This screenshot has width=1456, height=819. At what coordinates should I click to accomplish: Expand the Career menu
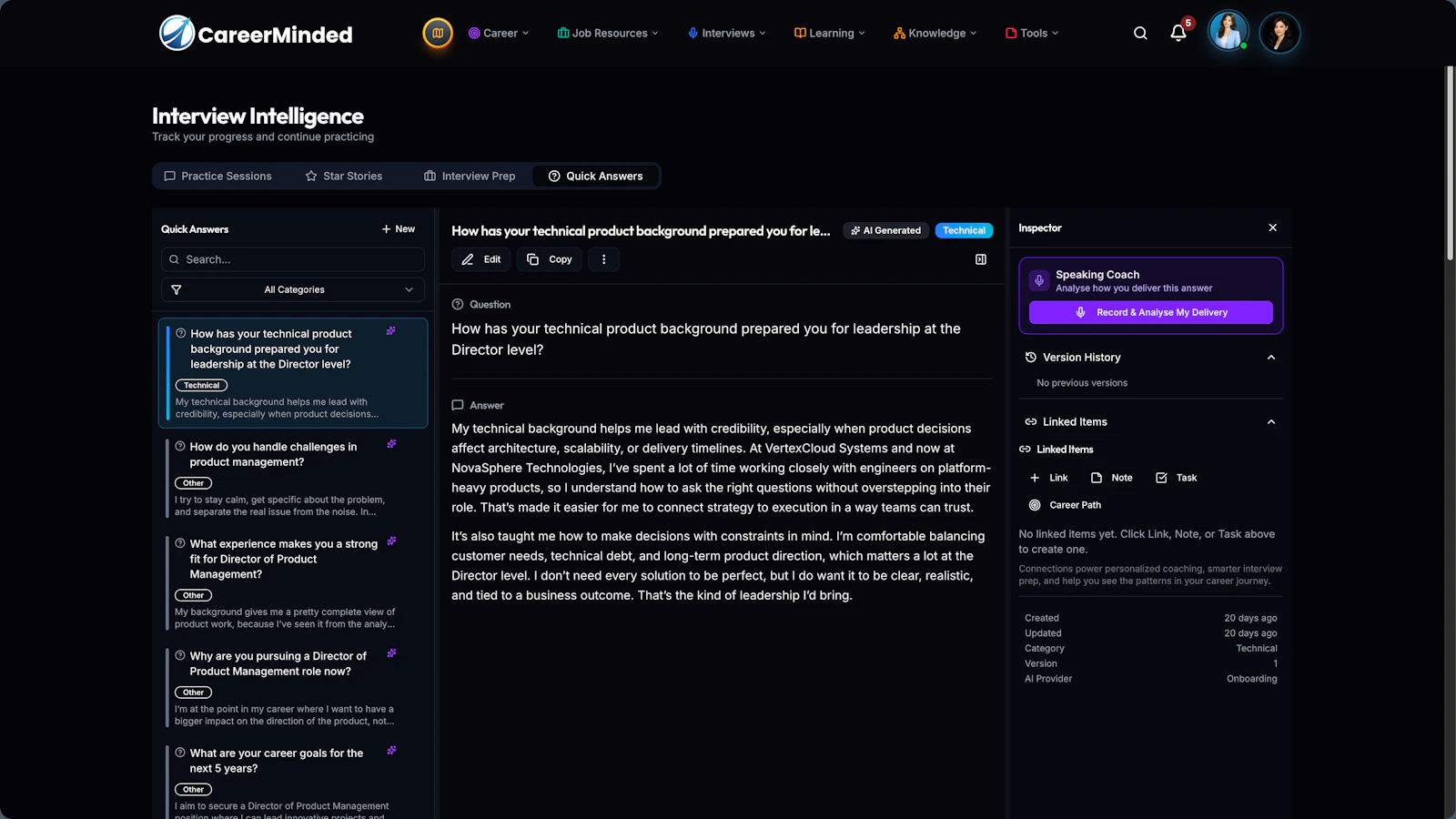click(499, 33)
